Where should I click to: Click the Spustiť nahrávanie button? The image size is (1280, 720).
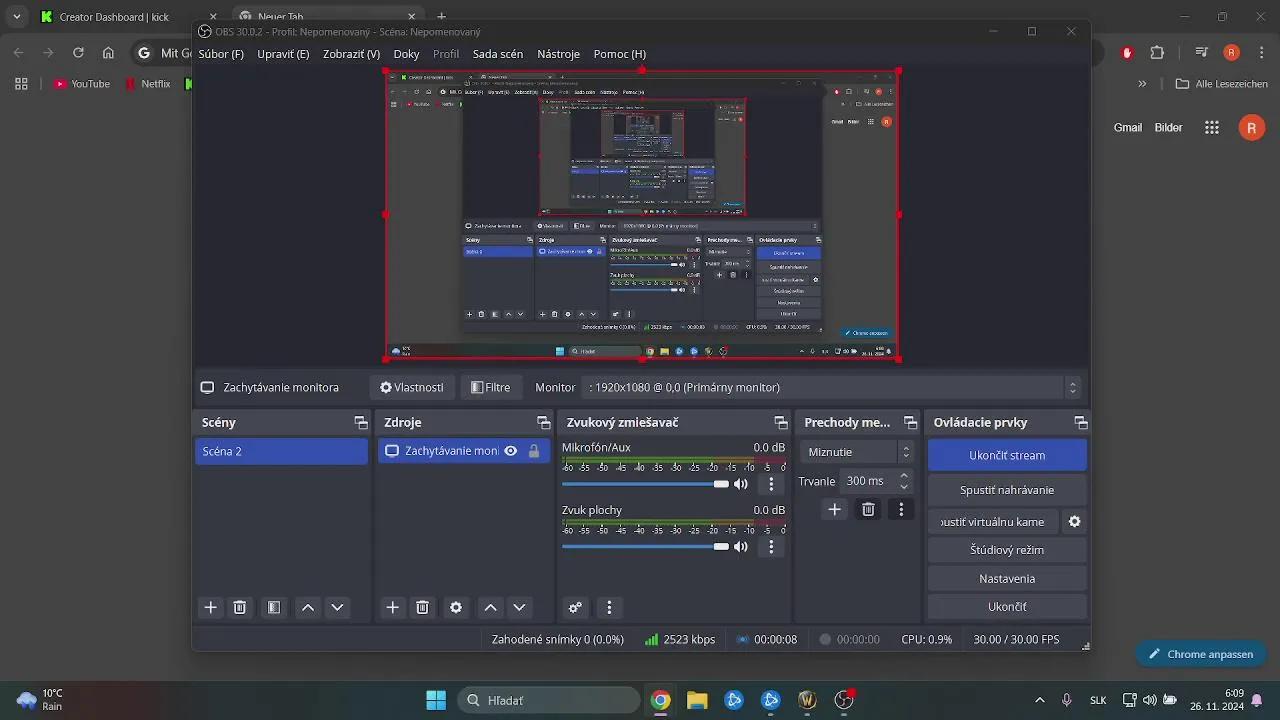pyautogui.click(x=1006, y=490)
